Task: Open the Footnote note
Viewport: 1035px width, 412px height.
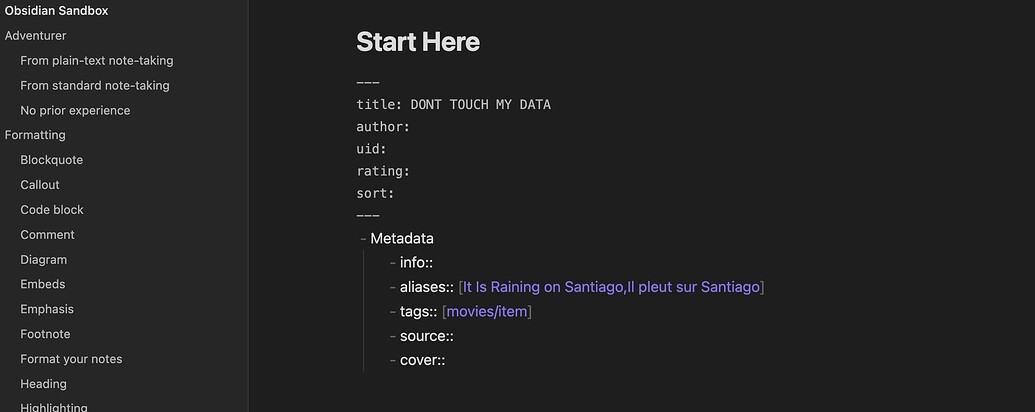Action: (x=45, y=334)
